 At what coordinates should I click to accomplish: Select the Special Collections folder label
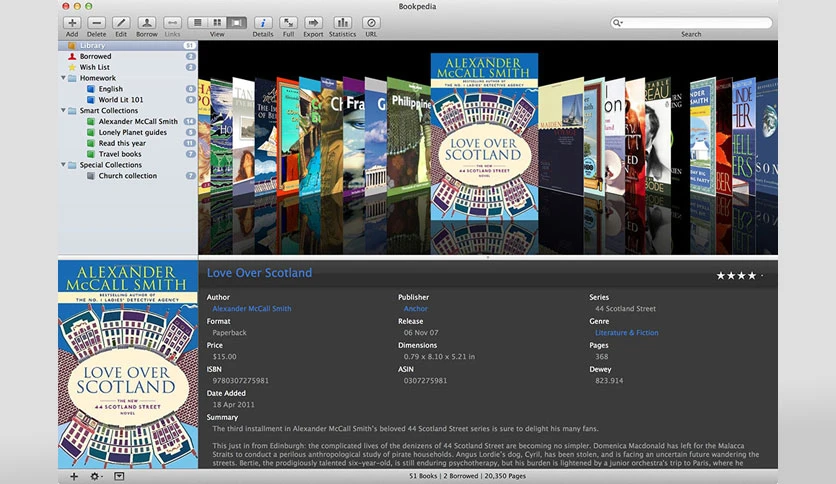click(x=111, y=165)
